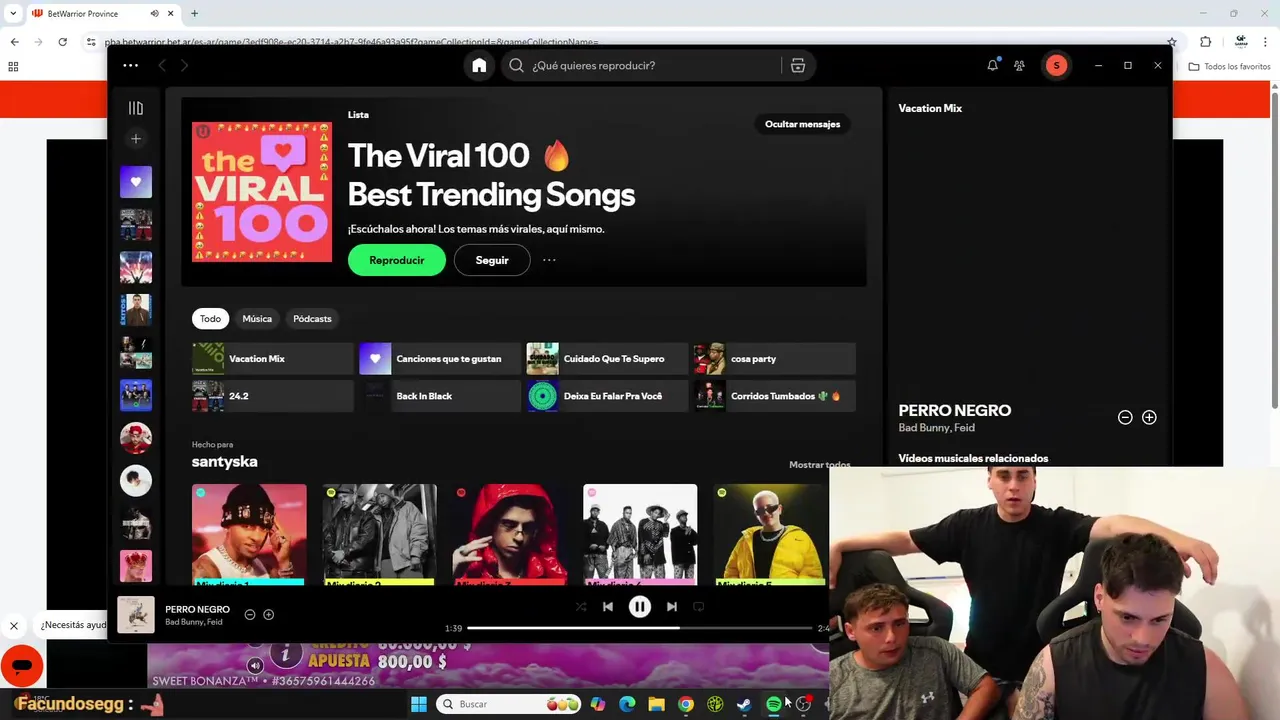Open more options for Viral 100 playlist

pos(549,260)
